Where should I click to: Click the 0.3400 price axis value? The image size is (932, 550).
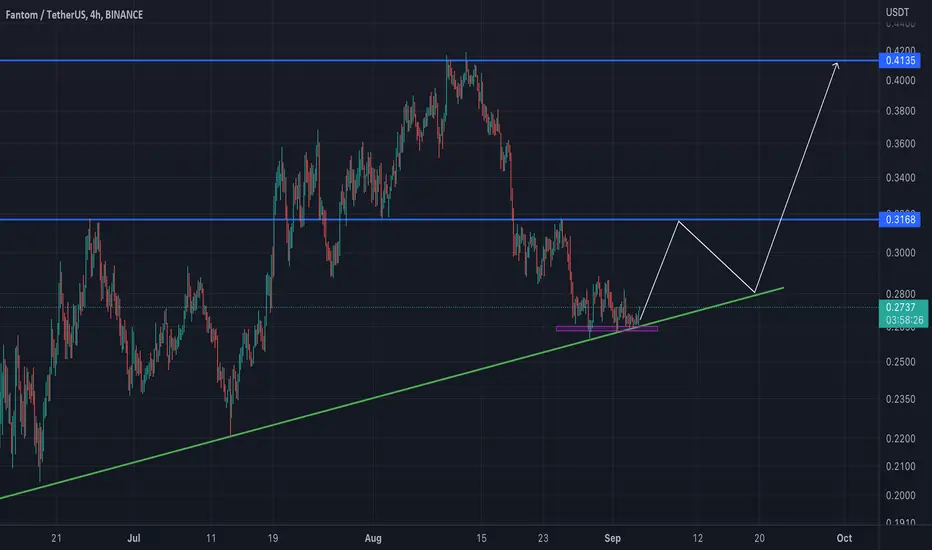[x=900, y=178]
